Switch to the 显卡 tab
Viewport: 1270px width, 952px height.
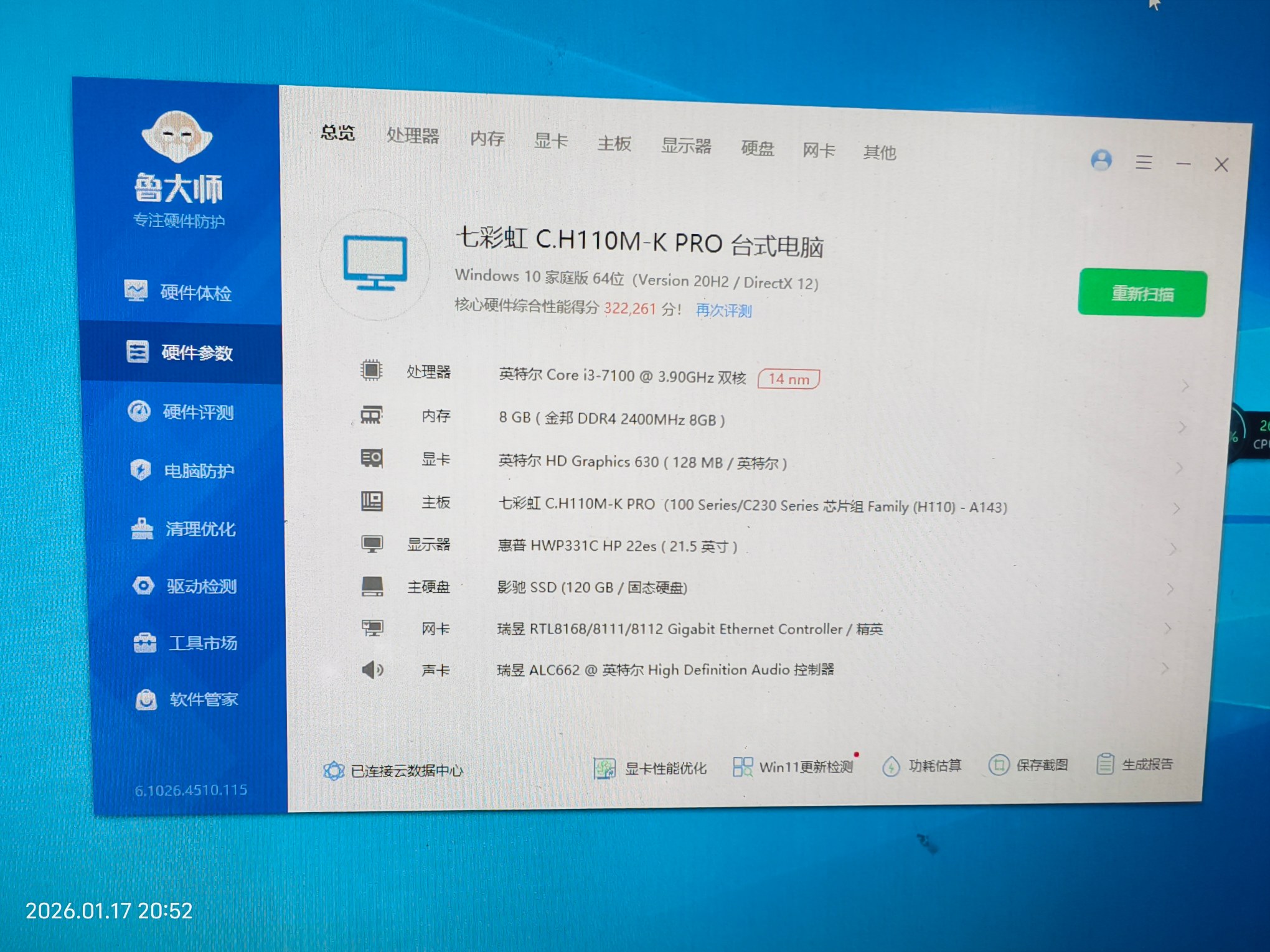tap(550, 141)
